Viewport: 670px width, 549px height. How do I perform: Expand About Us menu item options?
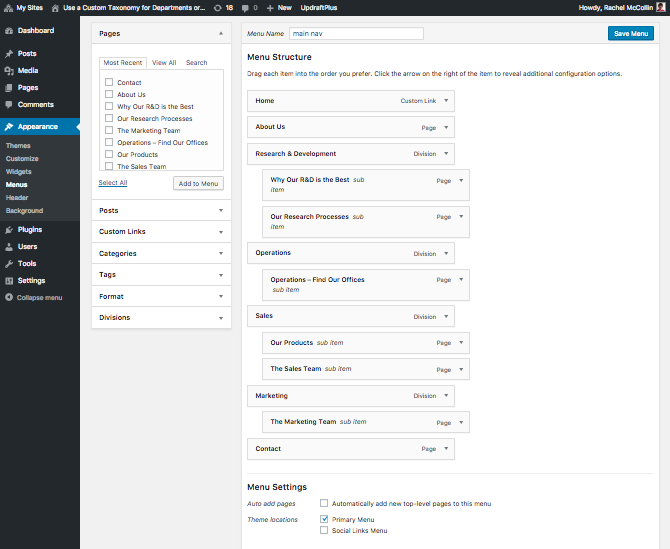click(446, 127)
